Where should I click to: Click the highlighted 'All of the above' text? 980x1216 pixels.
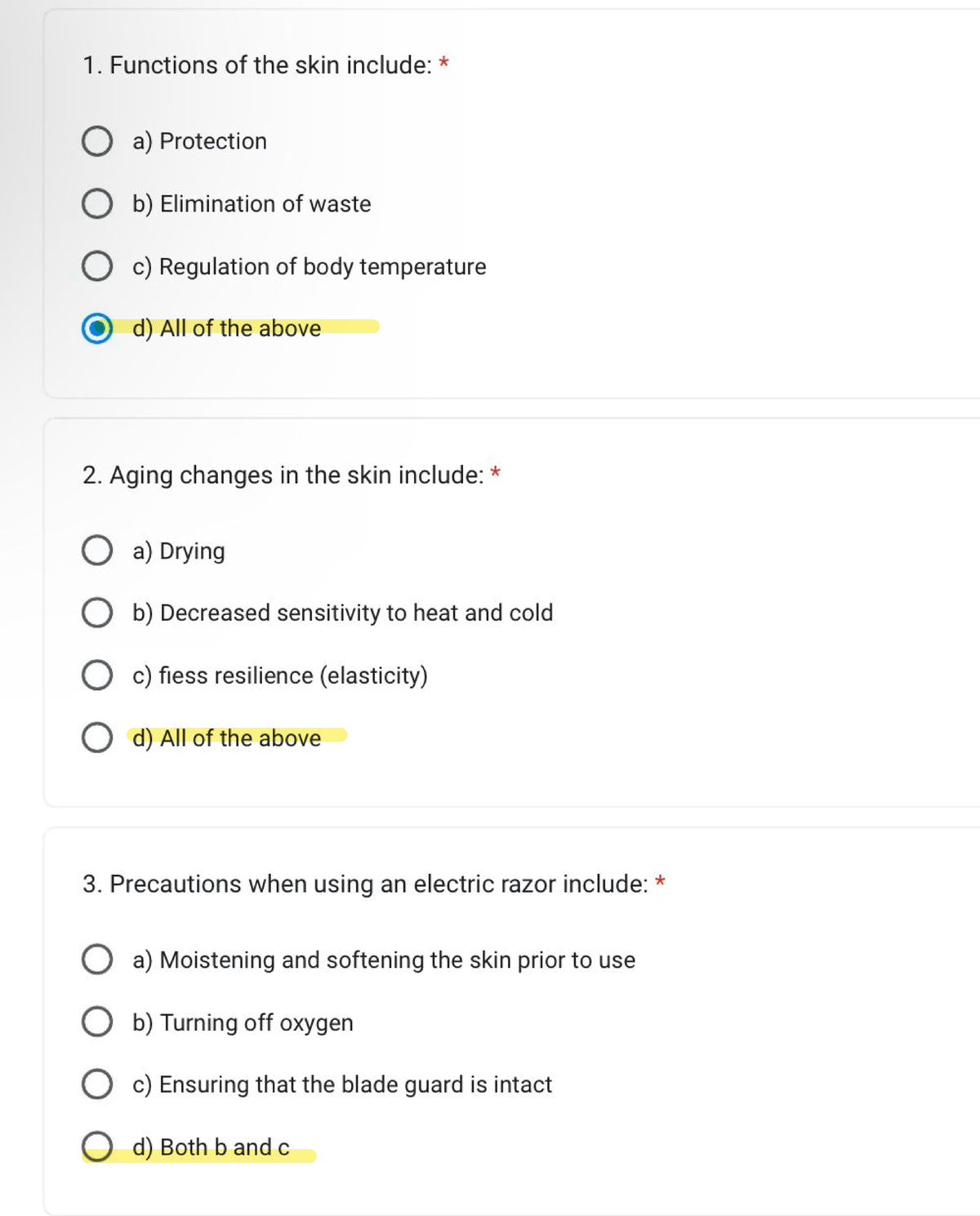click(x=226, y=737)
